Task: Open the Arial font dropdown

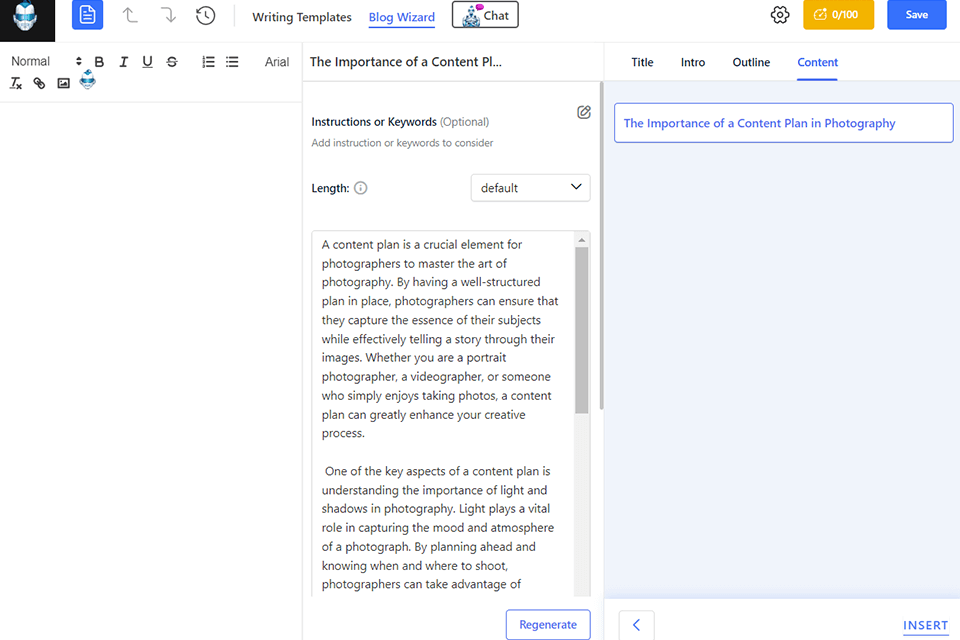Action: (277, 62)
